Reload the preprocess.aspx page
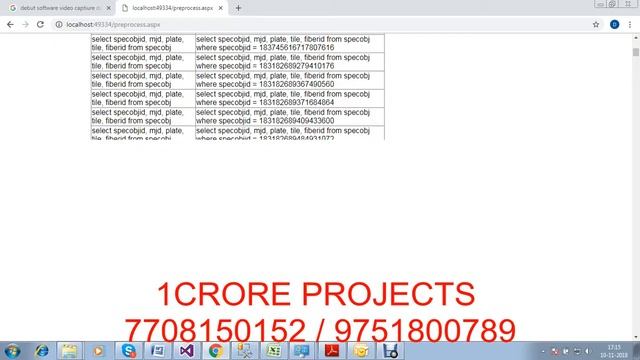The height and width of the screenshot is (360, 640). point(40,24)
